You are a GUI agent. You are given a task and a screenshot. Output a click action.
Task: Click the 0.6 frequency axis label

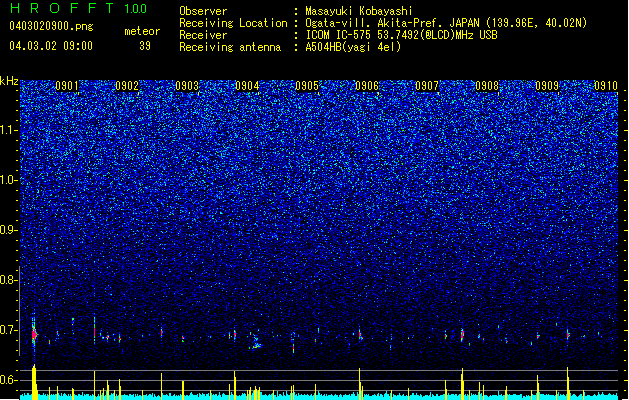point(8,380)
